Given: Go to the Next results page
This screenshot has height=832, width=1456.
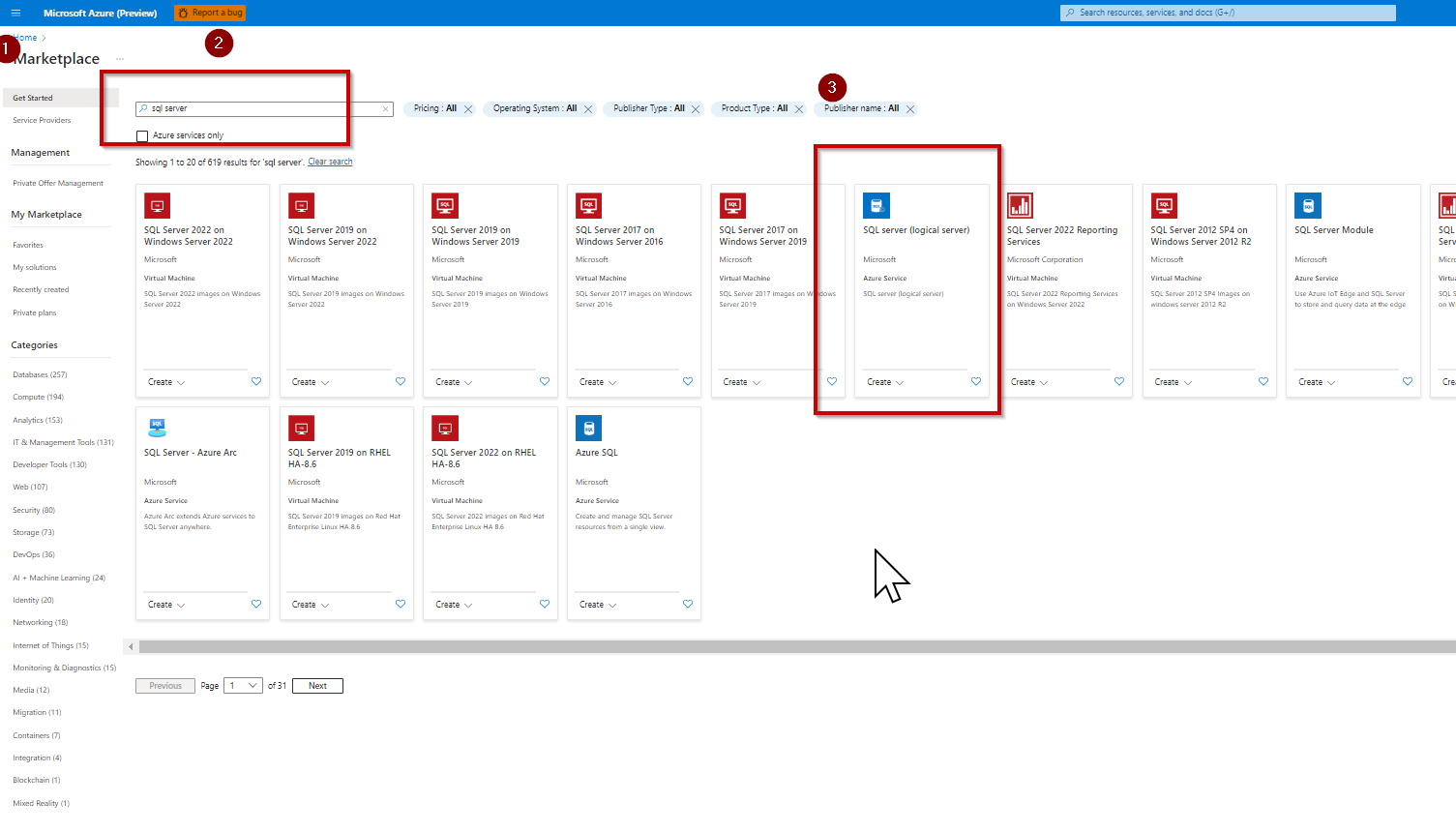Looking at the screenshot, I should click(x=317, y=686).
